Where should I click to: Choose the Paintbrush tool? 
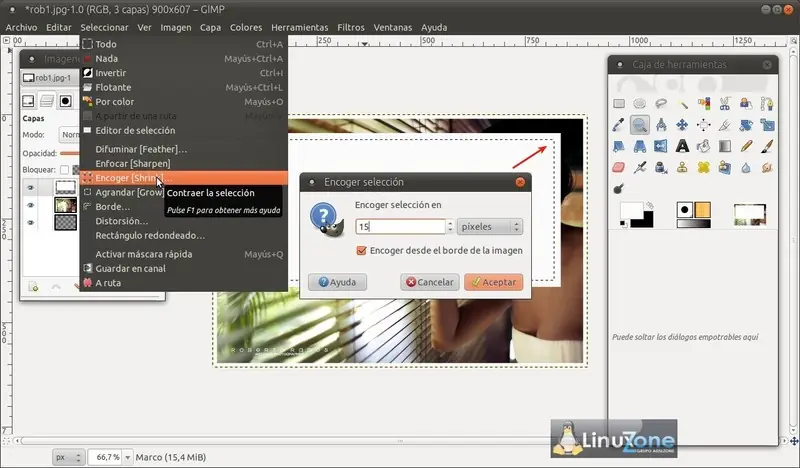767,146
